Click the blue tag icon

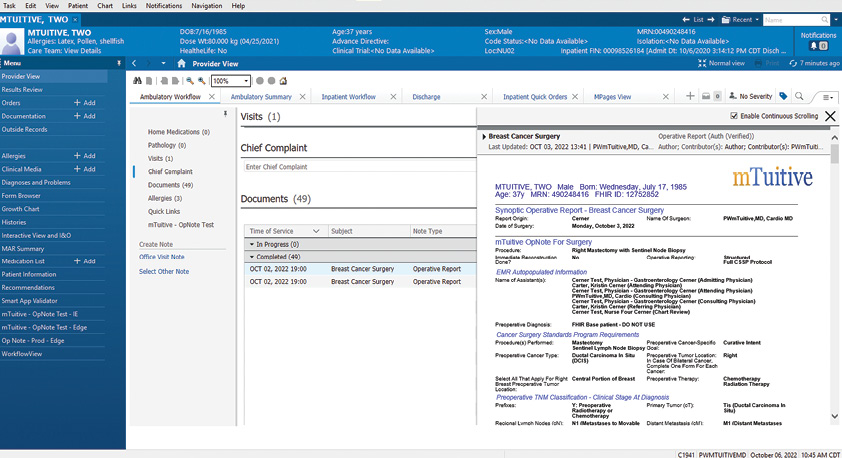click(783, 96)
